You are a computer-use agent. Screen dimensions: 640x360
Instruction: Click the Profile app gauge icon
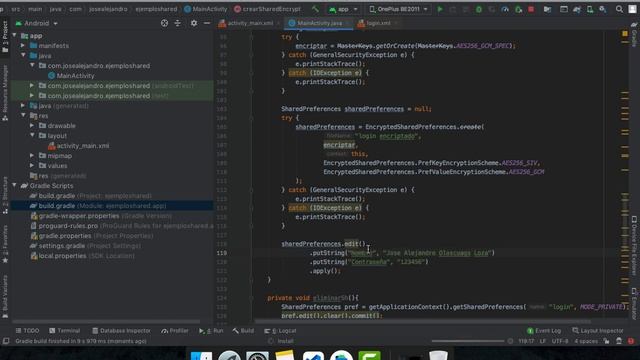pyautogui.click(x=505, y=9)
